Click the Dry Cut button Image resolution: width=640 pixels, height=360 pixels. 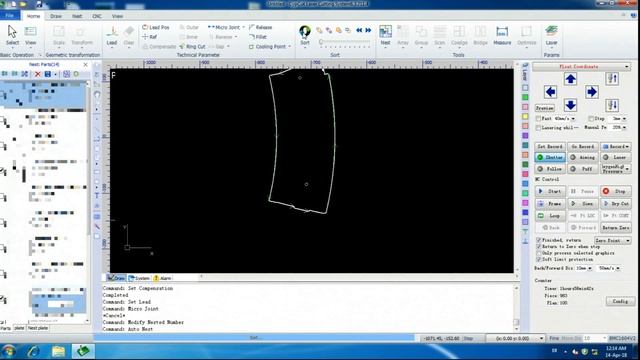tap(616, 203)
